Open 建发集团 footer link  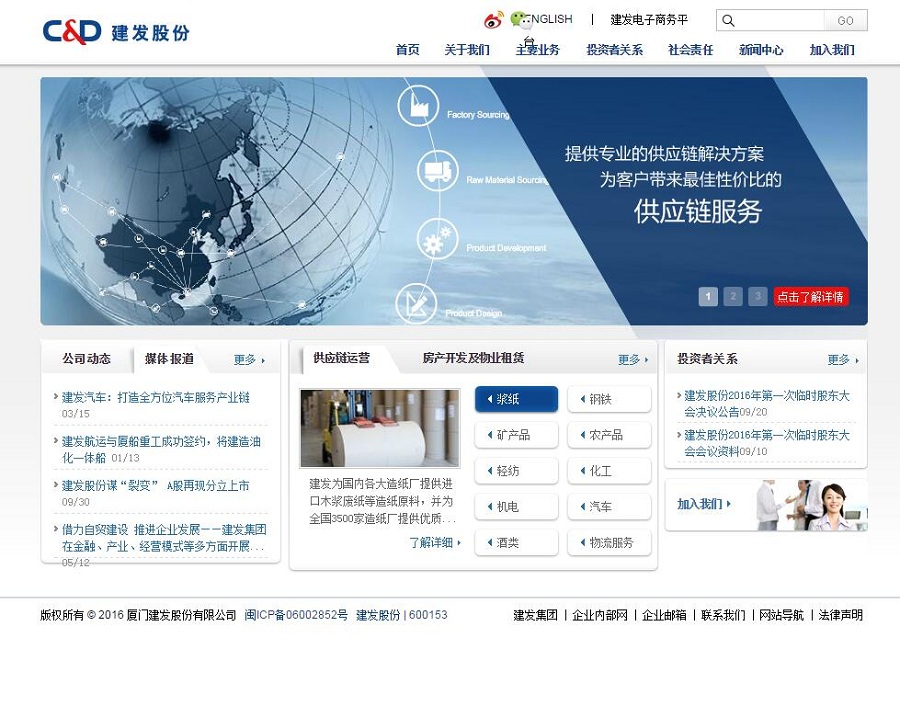(x=536, y=615)
